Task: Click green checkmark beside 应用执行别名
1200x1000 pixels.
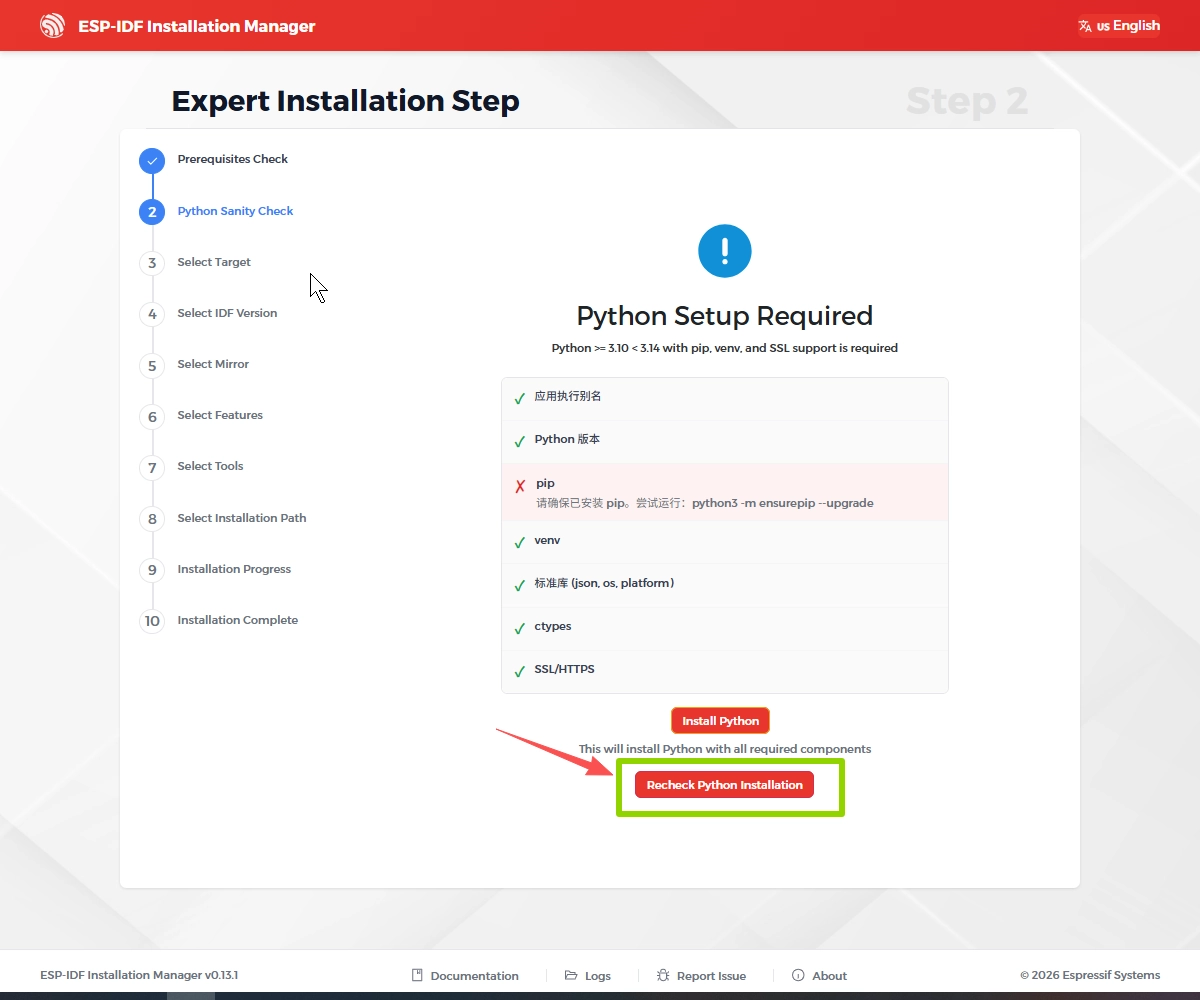Action: [519, 398]
